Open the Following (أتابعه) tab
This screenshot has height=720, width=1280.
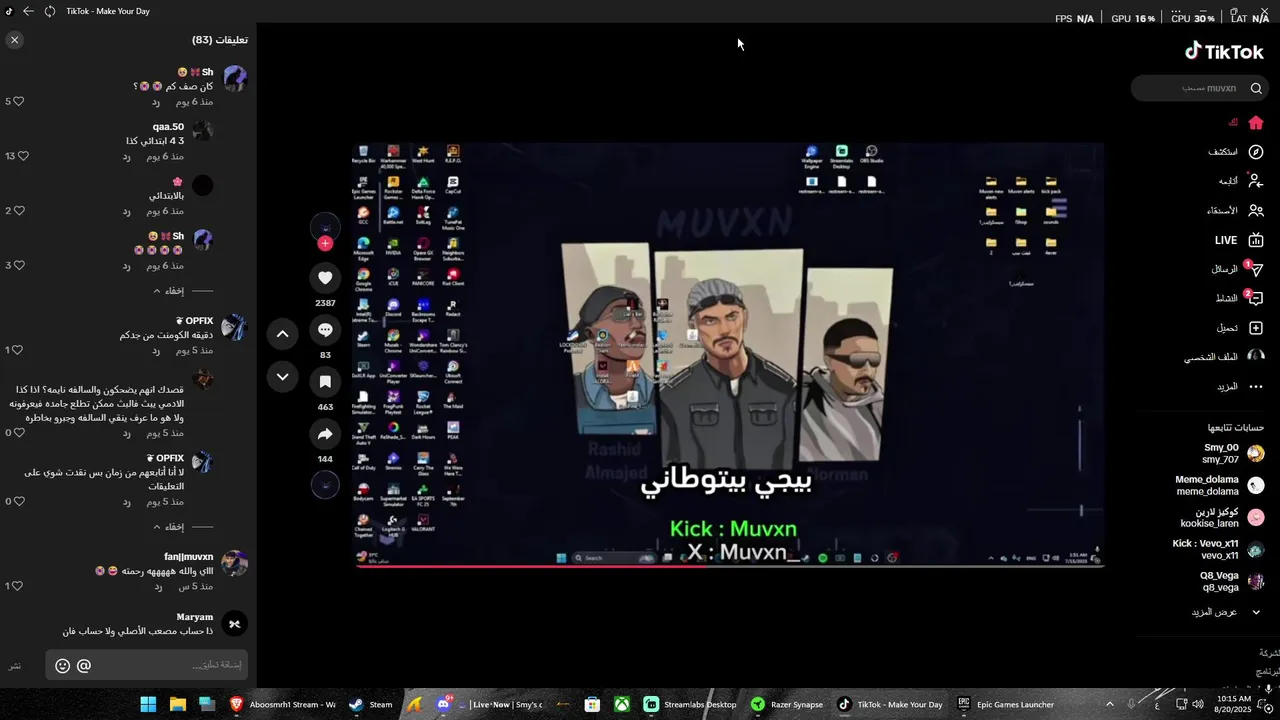tap(1241, 181)
